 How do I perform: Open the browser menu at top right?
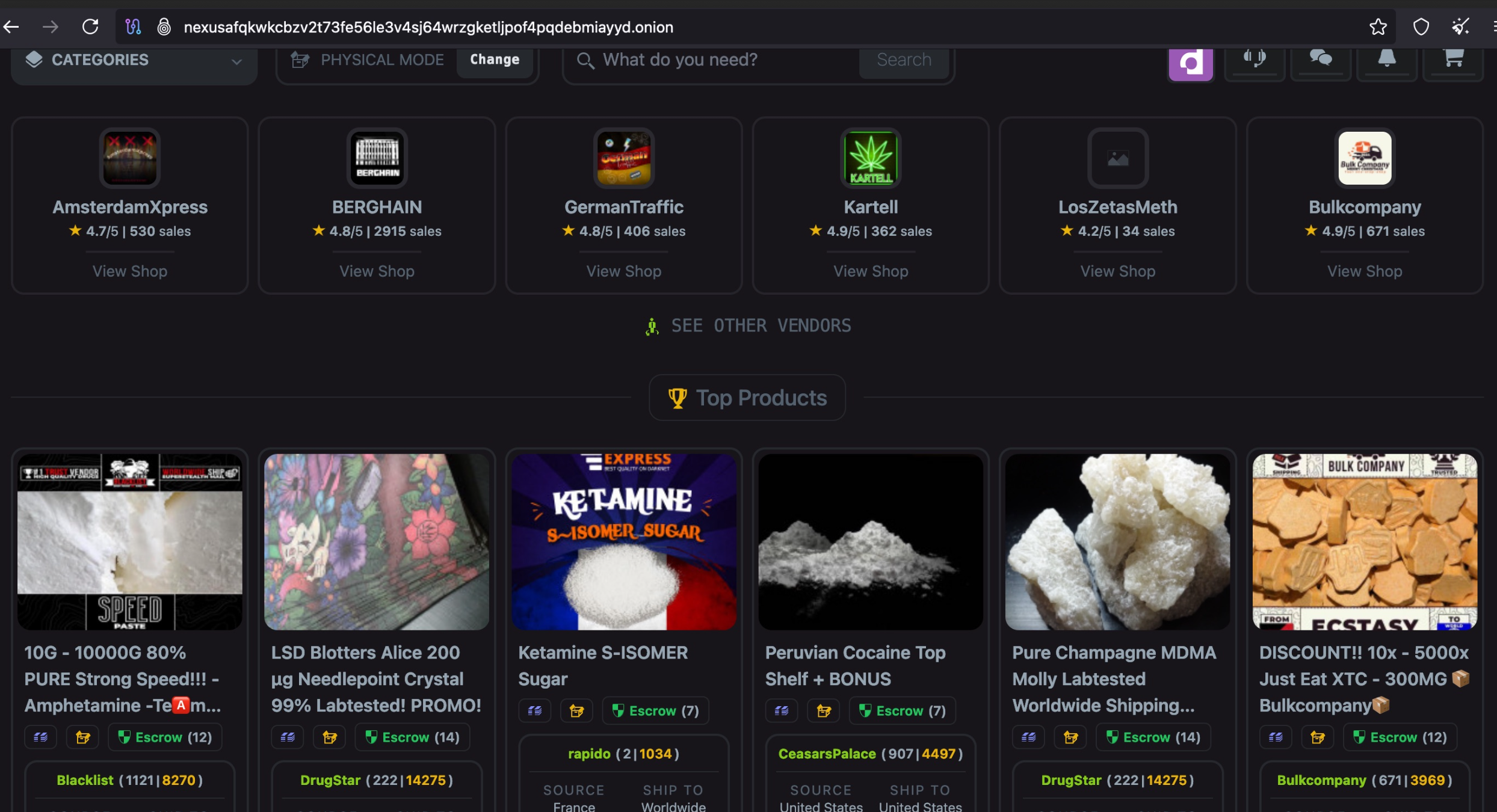(1492, 26)
